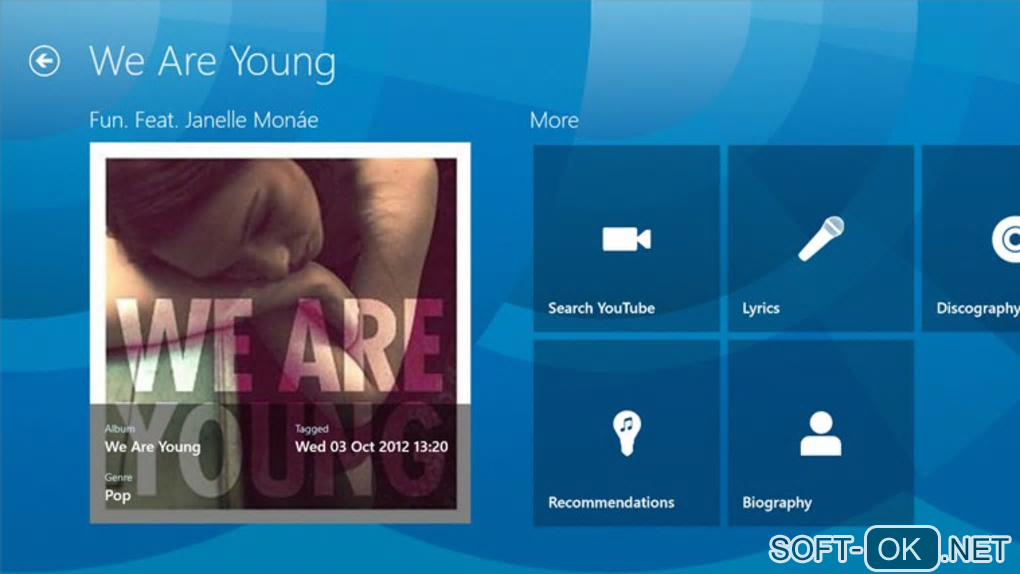
Task: Click the page title We Are Young
Action: point(212,62)
